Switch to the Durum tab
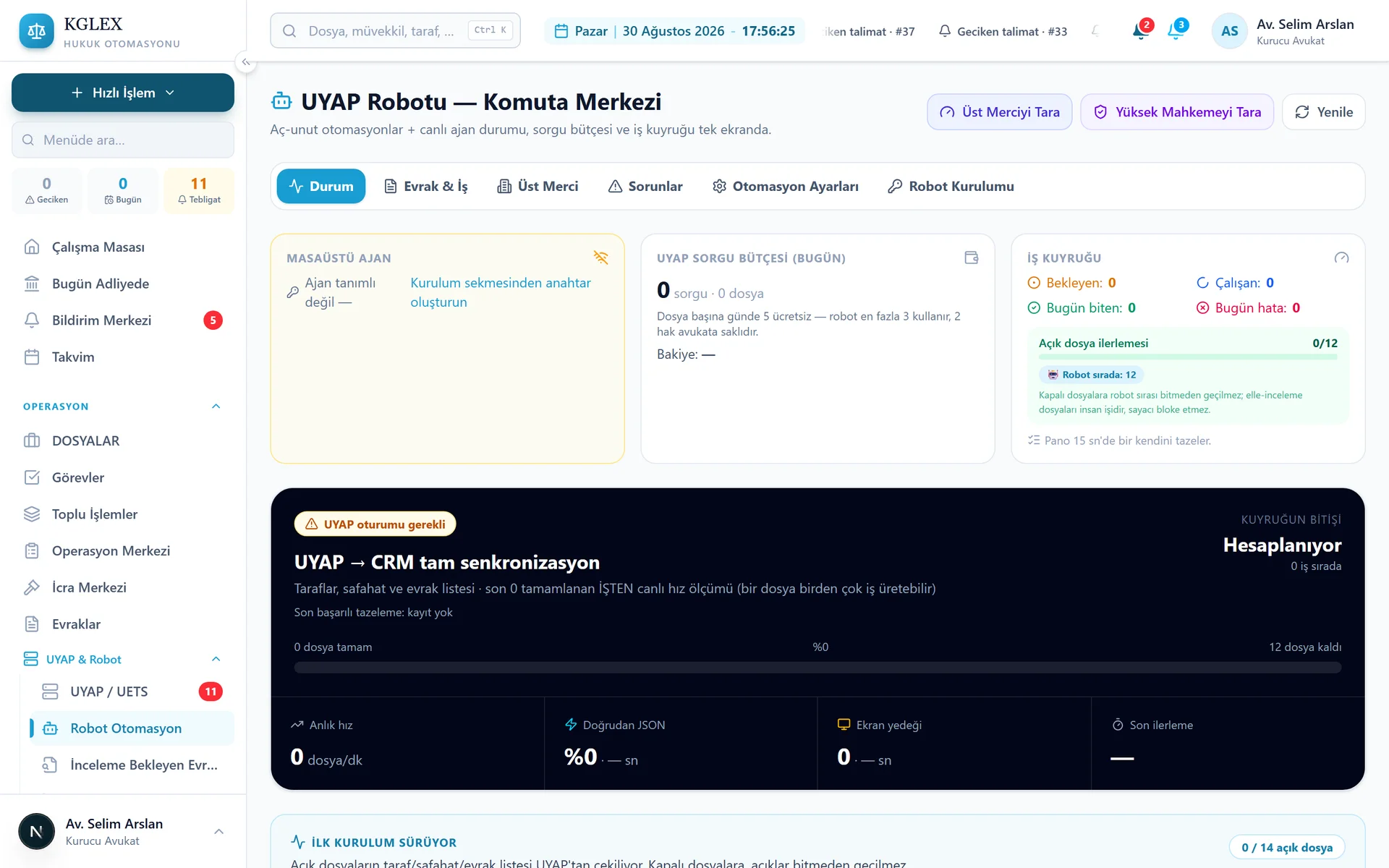This screenshot has height=868, width=1389. pos(321,187)
